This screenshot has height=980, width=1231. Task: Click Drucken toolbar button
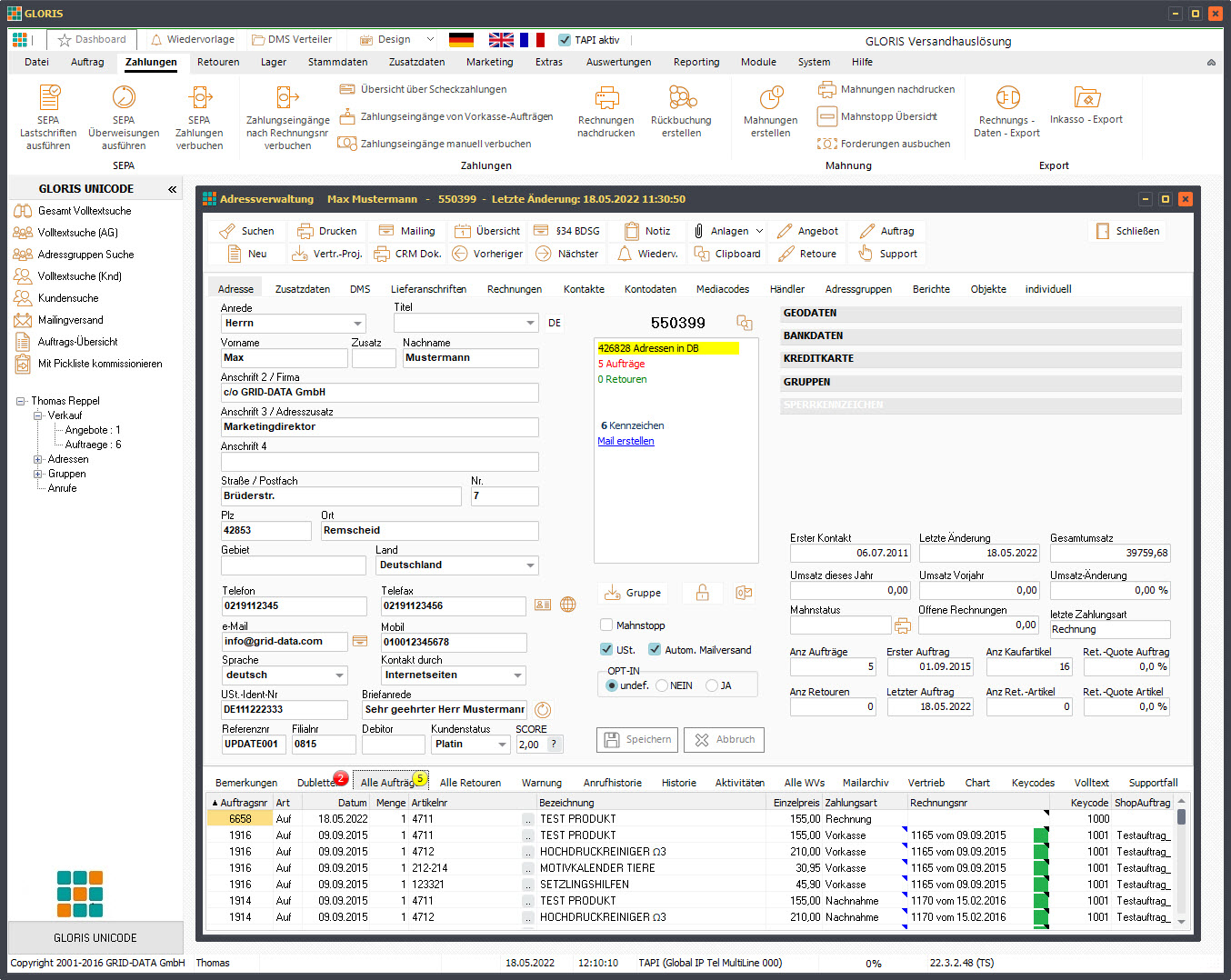(327, 231)
